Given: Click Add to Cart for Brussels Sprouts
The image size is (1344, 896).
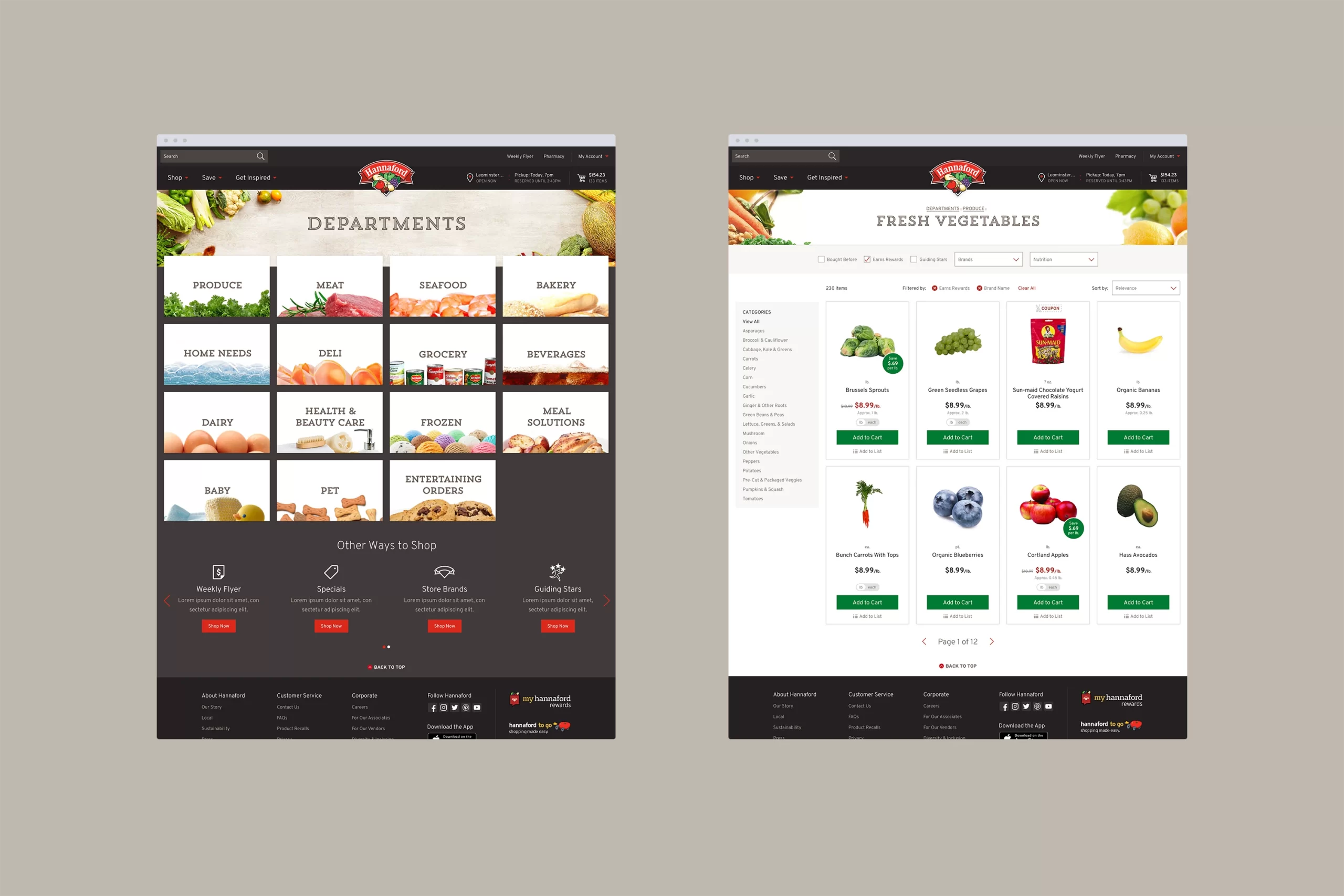Looking at the screenshot, I should pos(867,438).
